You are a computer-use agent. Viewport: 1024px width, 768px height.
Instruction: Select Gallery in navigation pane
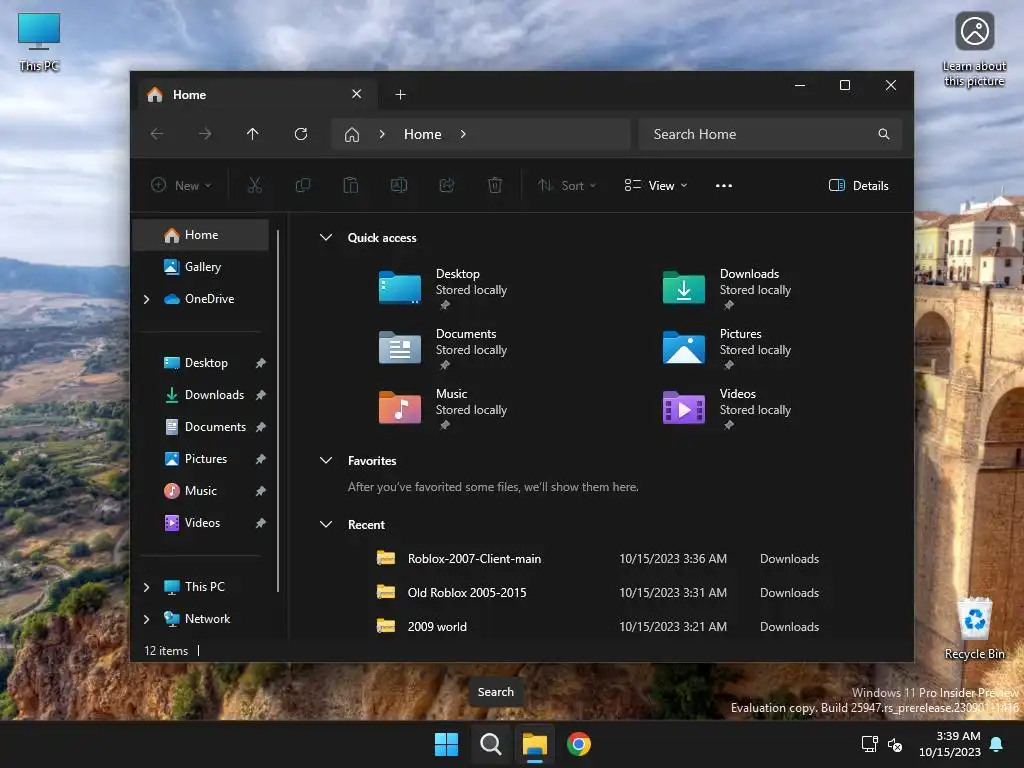click(x=202, y=266)
